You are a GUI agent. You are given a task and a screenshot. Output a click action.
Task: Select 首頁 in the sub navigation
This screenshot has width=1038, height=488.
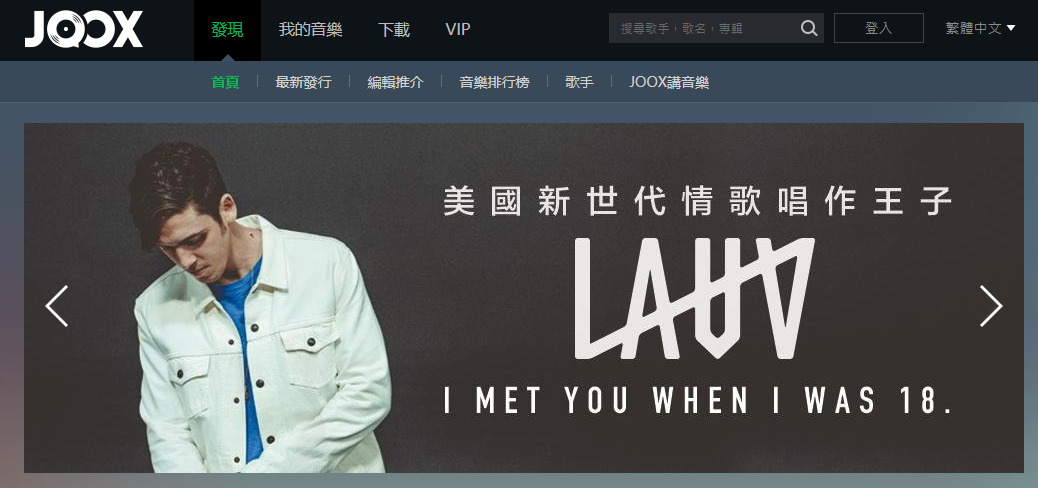coord(225,82)
